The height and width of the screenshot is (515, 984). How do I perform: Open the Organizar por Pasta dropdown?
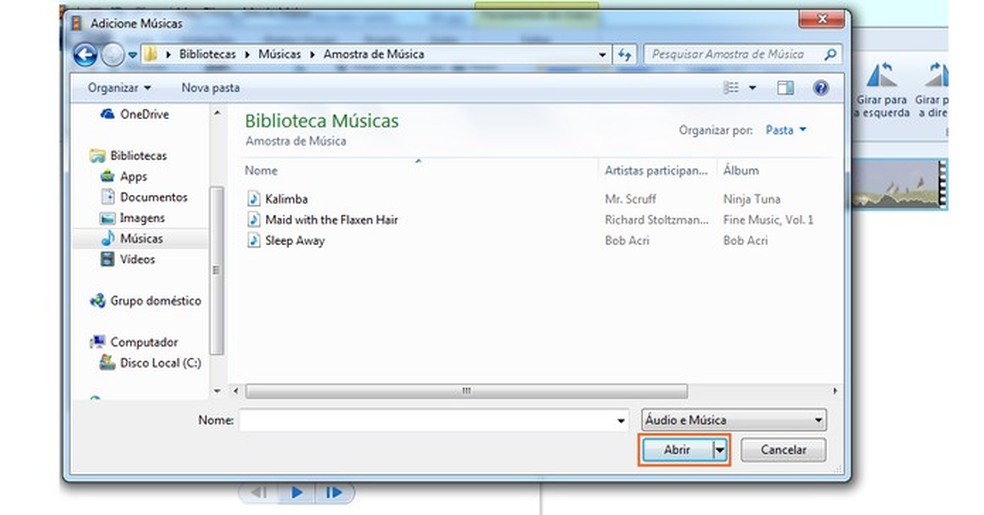click(786, 130)
